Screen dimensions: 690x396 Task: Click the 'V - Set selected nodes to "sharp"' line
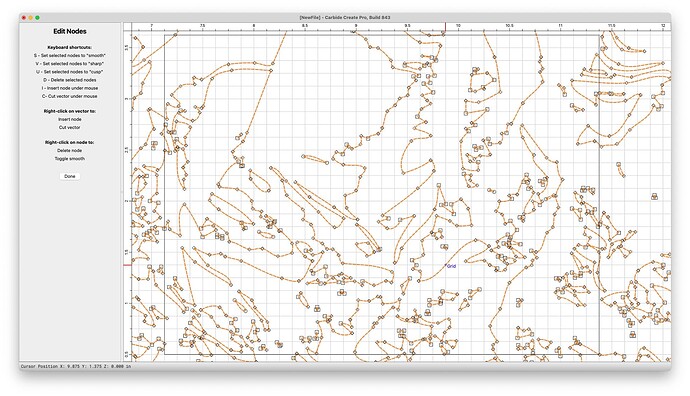(70, 64)
